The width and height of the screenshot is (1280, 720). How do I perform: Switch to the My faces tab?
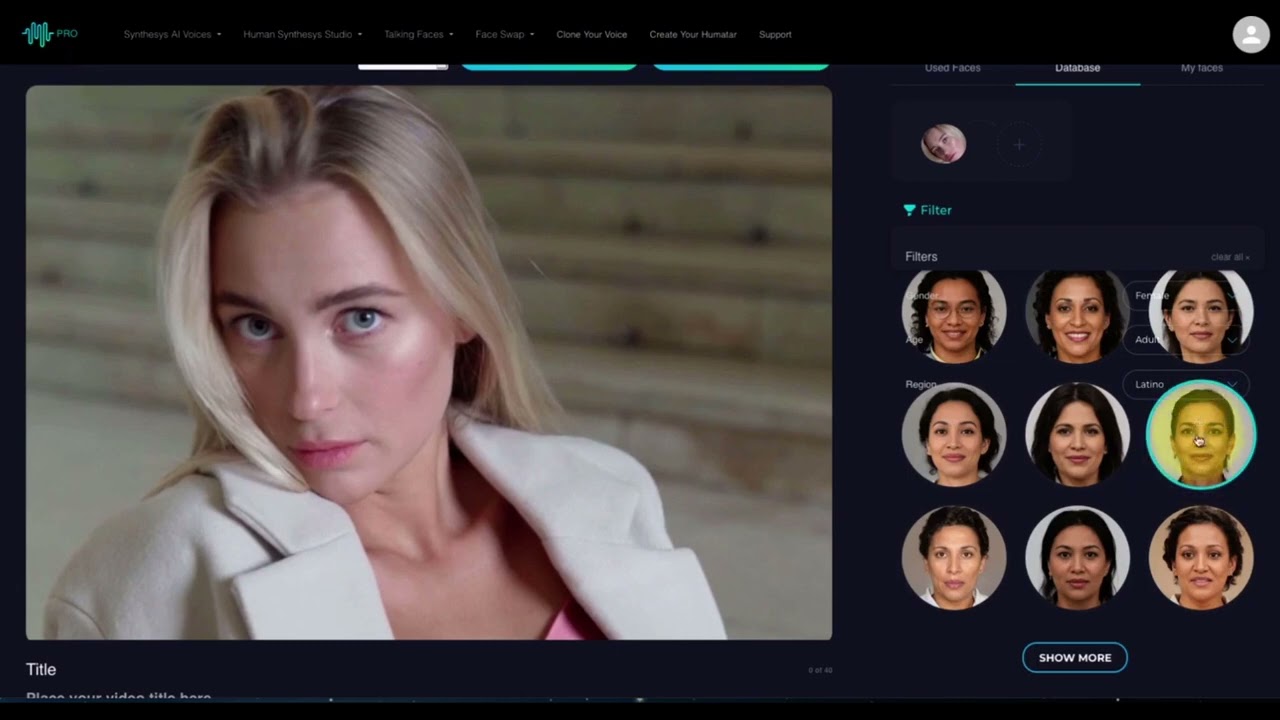[x=1202, y=68]
